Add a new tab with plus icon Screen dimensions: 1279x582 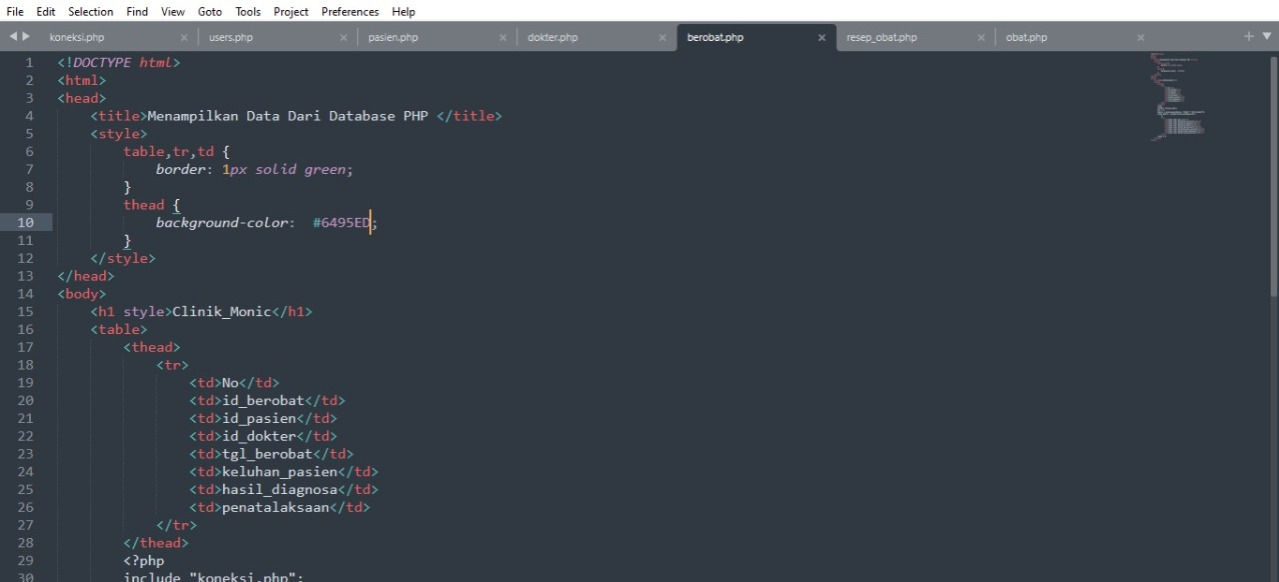(x=1249, y=37)
